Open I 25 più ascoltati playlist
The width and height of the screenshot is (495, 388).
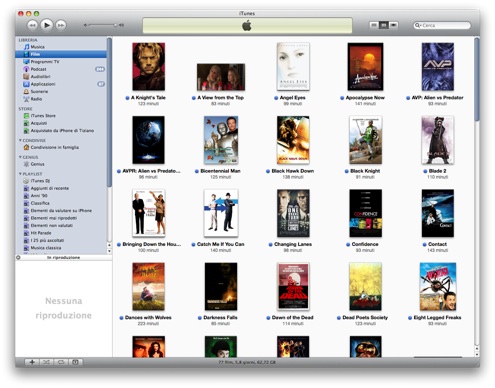point(47,240)
